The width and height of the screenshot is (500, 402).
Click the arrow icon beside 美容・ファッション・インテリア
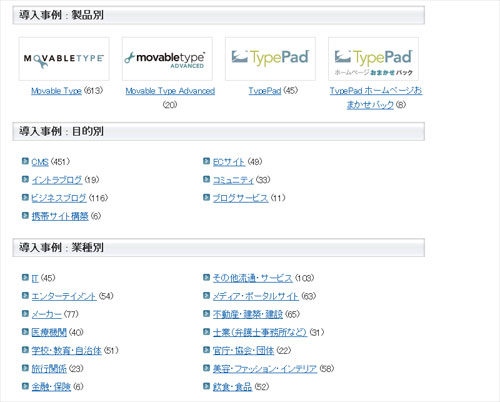pos(206,368)
